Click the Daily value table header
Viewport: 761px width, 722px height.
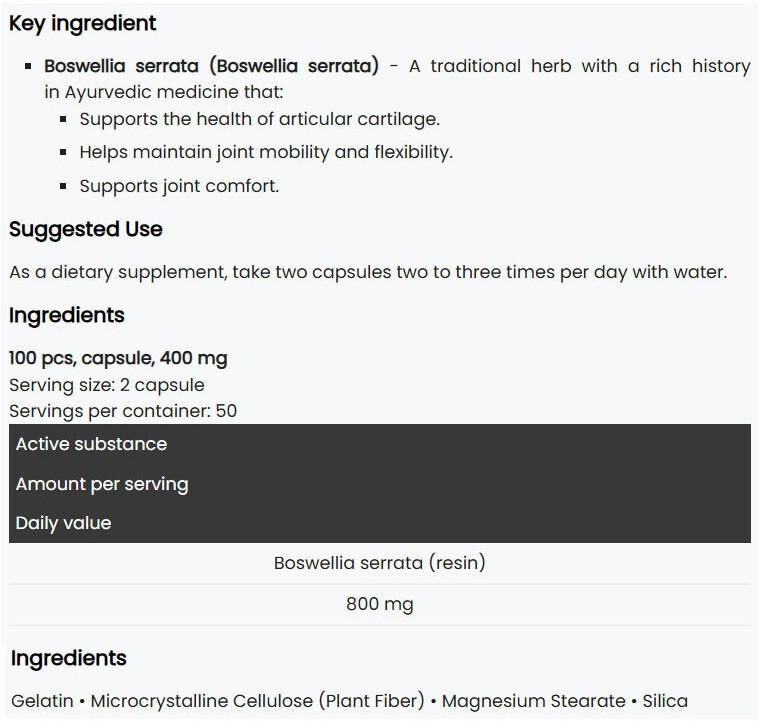[x=63, y=523]
